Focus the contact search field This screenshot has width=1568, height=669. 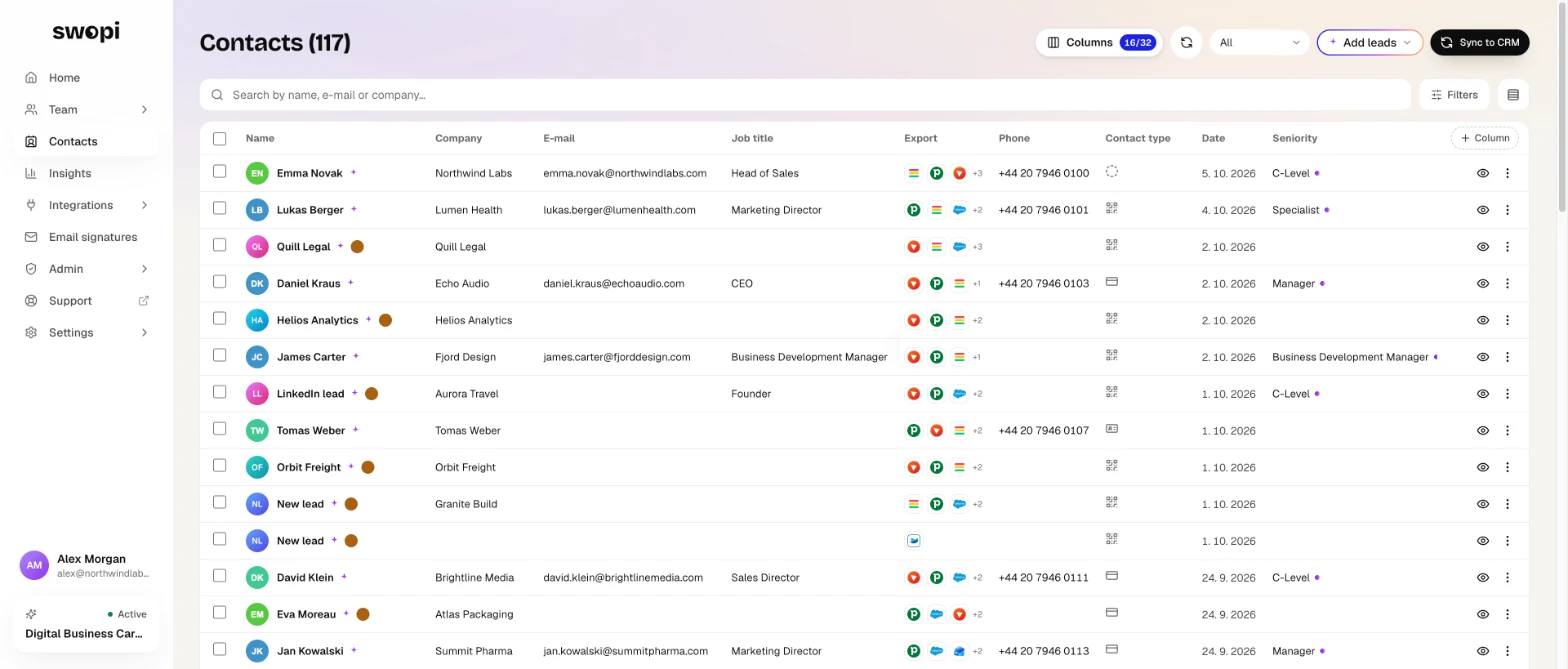[x=805, y=95]
